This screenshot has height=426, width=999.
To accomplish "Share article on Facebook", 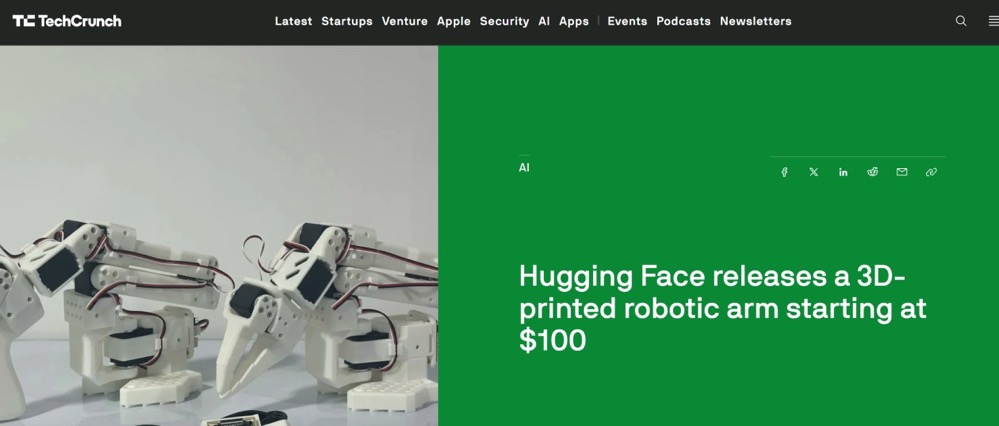I will tap(784, 172).
